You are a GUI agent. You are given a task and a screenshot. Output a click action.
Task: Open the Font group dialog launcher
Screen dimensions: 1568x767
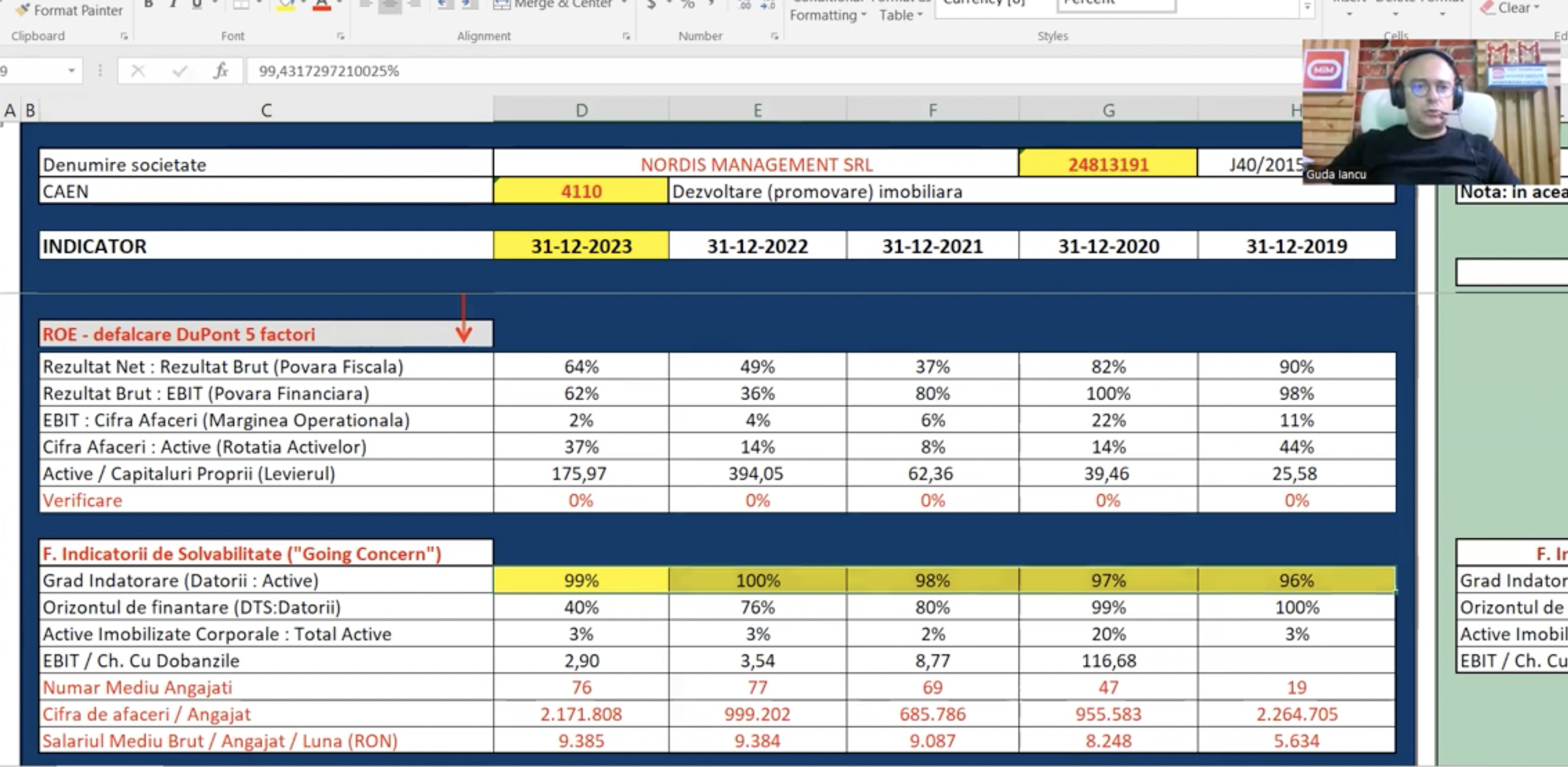point(340,36)
